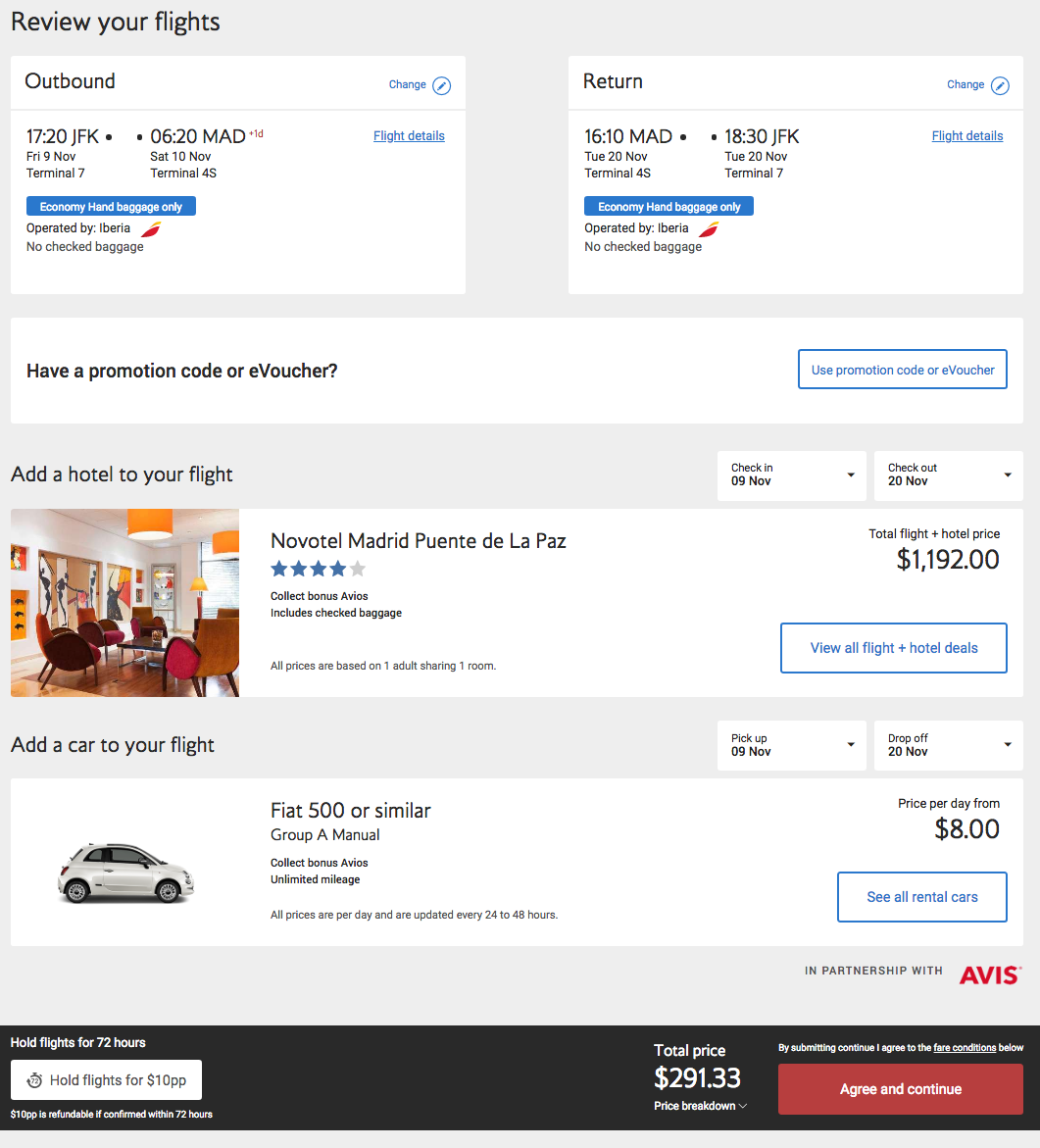Screen dimensions: 1040x1148
Task: Open the hotel Check in date dropdown
Action: 792,475
